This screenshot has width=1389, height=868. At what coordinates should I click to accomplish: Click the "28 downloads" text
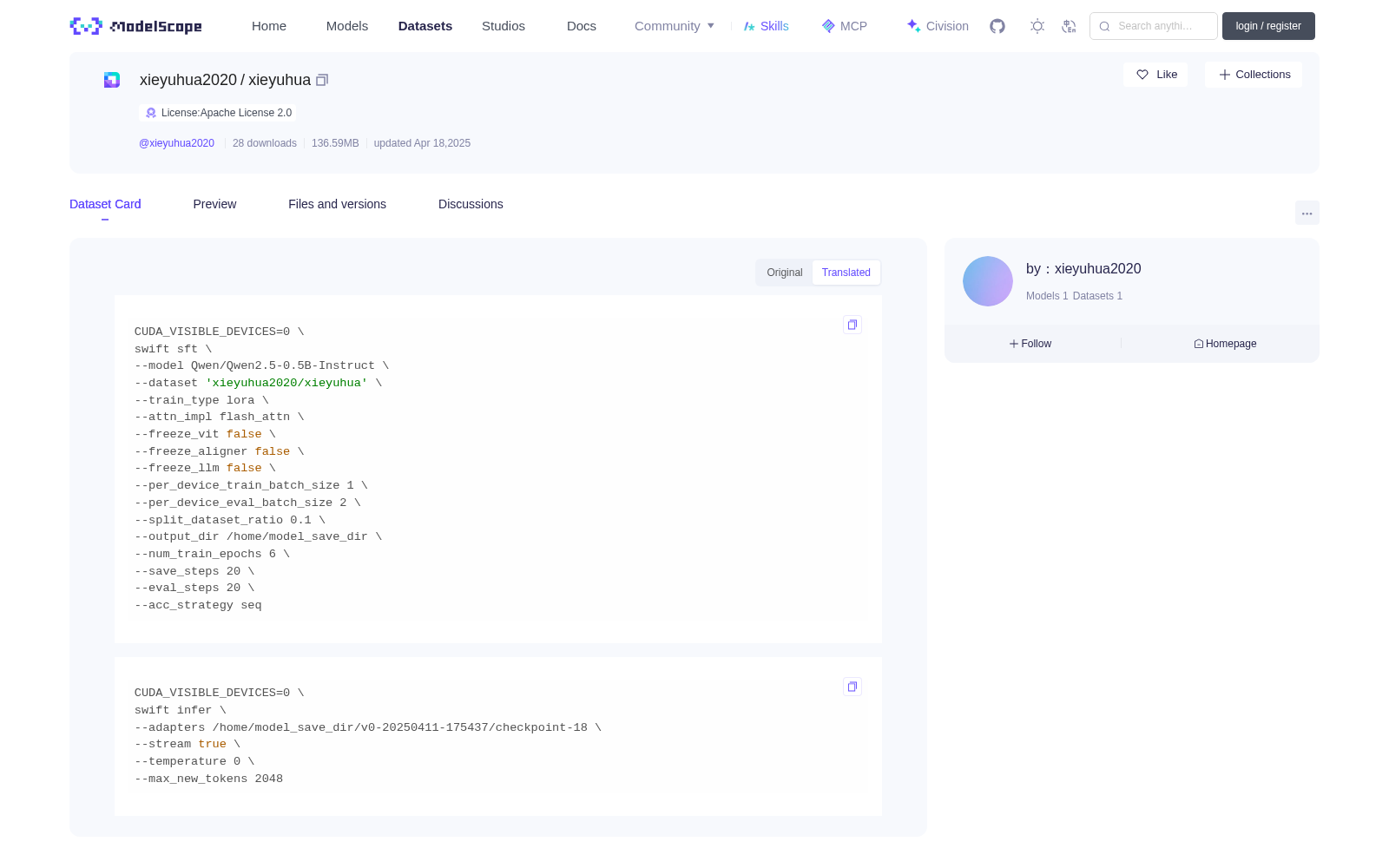265,143
